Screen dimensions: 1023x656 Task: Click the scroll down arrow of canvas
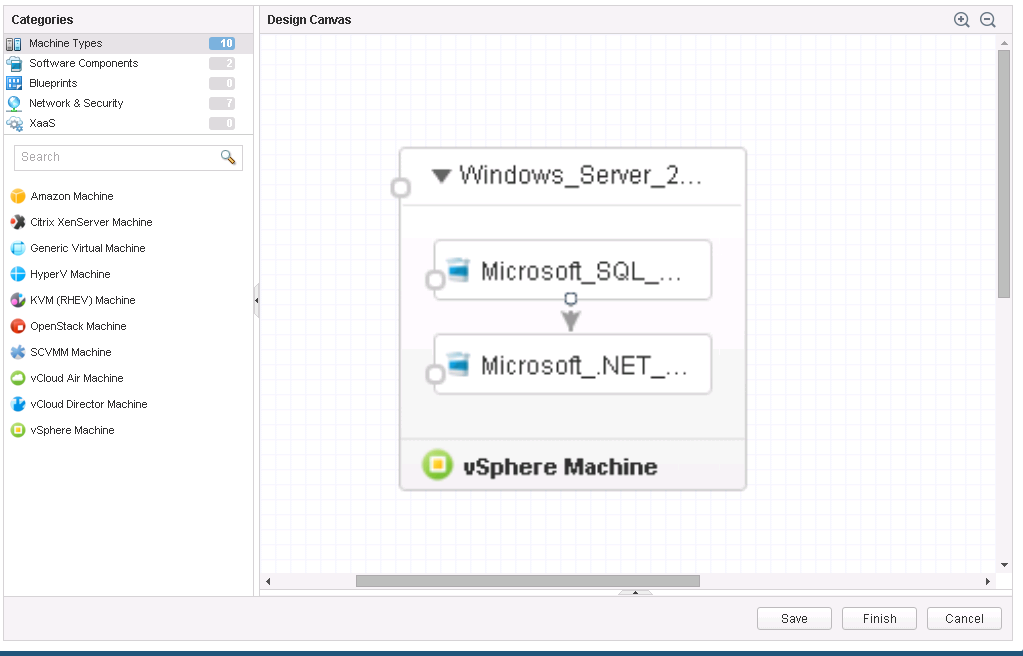1004,565
